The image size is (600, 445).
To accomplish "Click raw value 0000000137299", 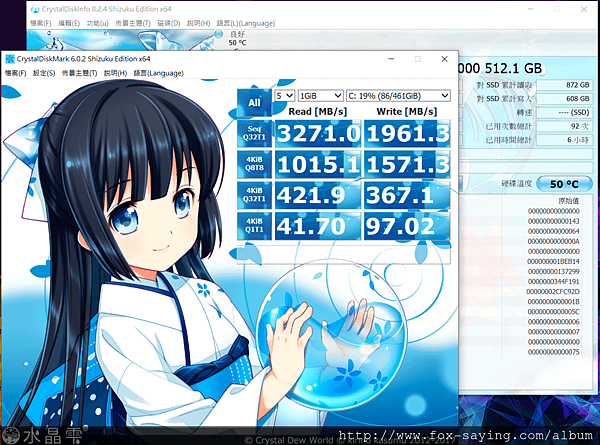I will pyautogui.click(x=553, y=271).
